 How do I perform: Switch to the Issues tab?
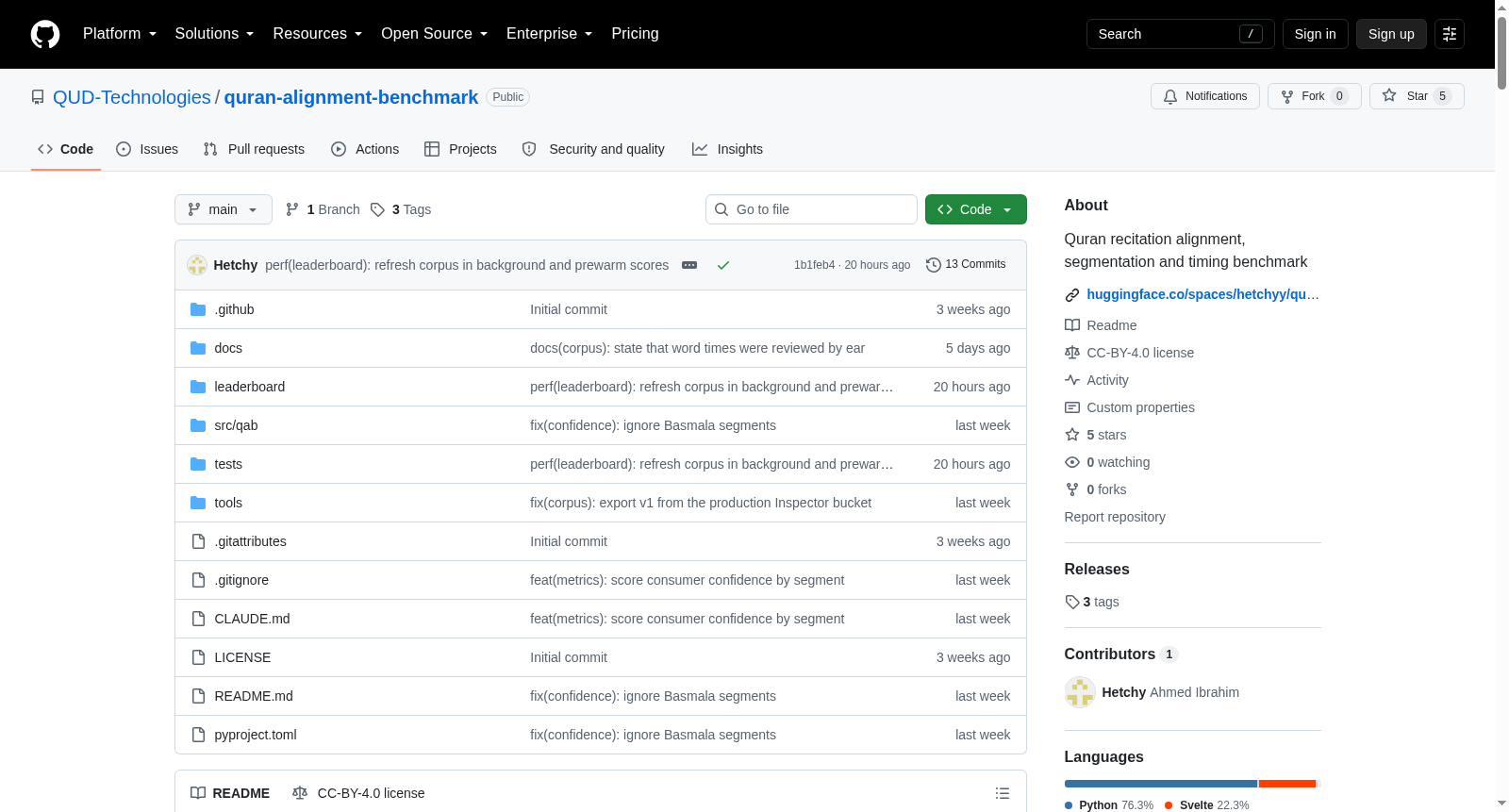pos(147,149)
